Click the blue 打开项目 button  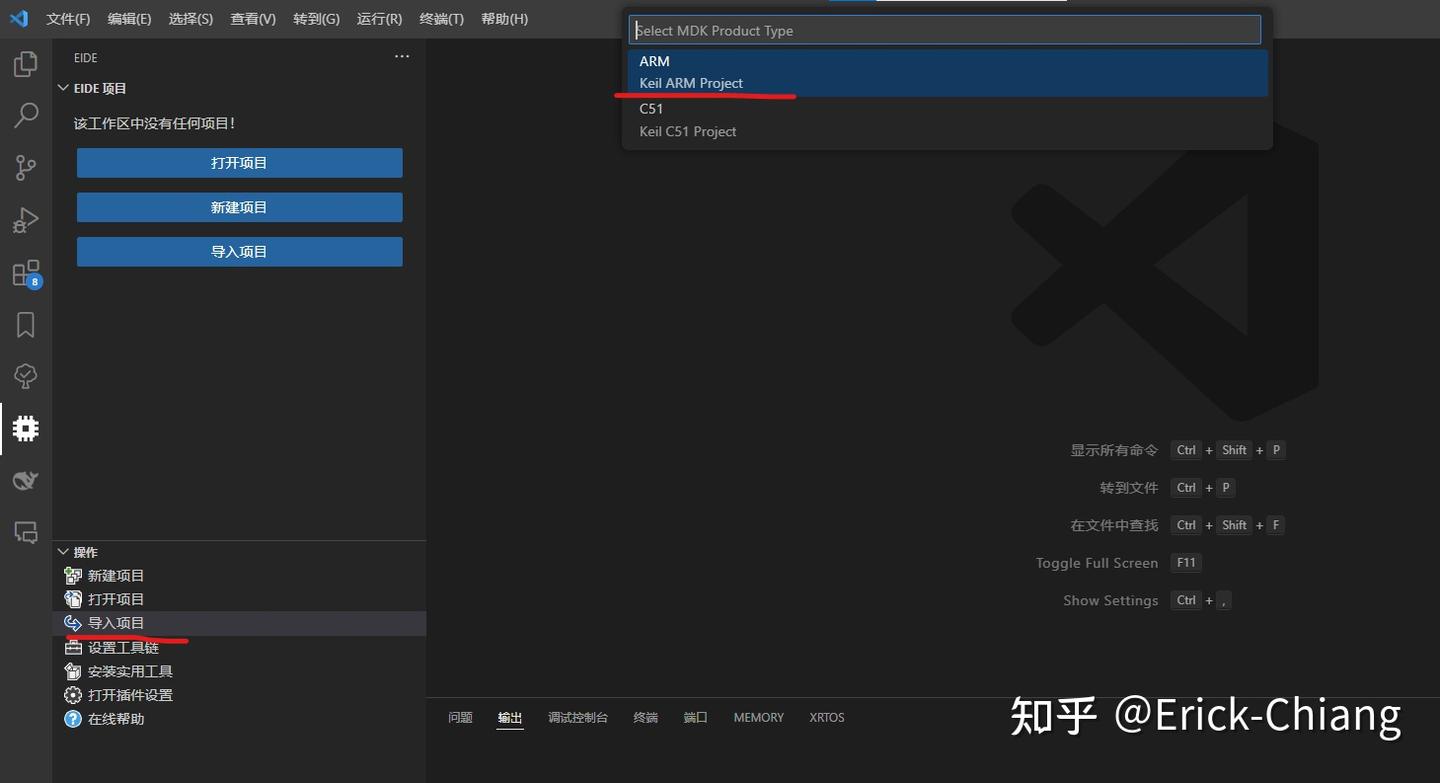(239, 162)
